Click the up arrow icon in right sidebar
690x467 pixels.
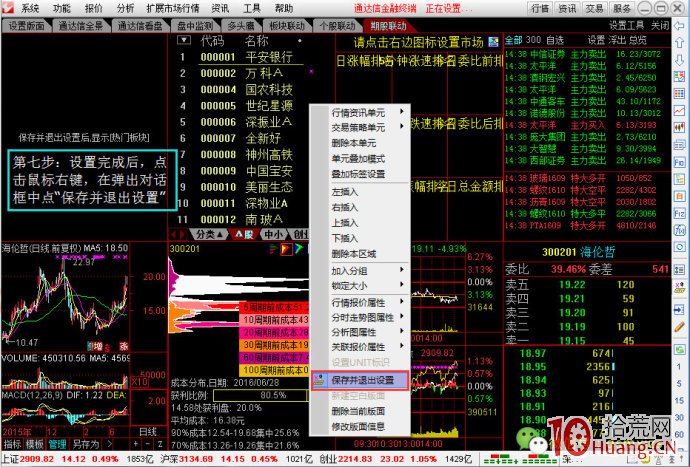pos(679,42)
